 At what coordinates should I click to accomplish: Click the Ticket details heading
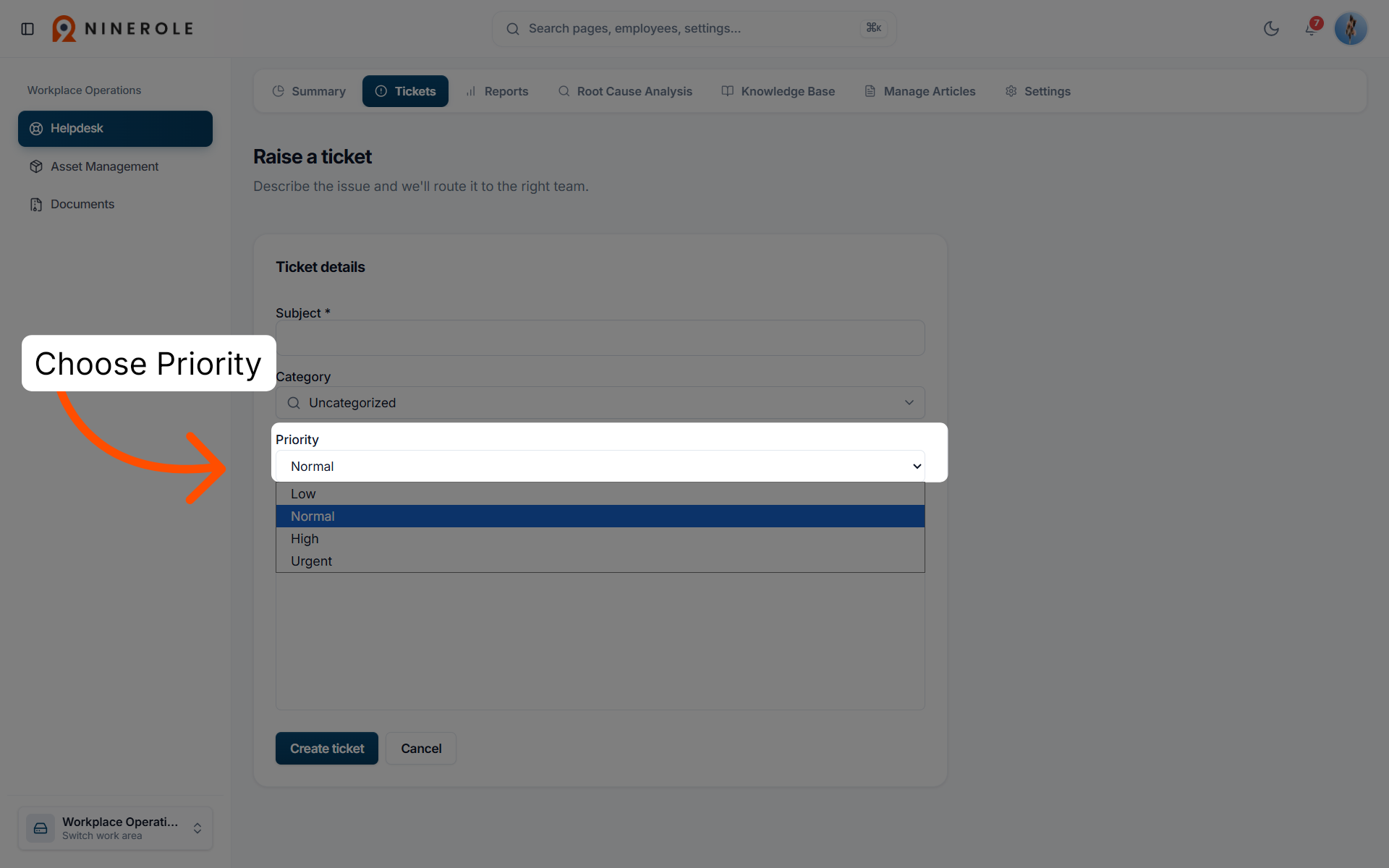(320, 267)
